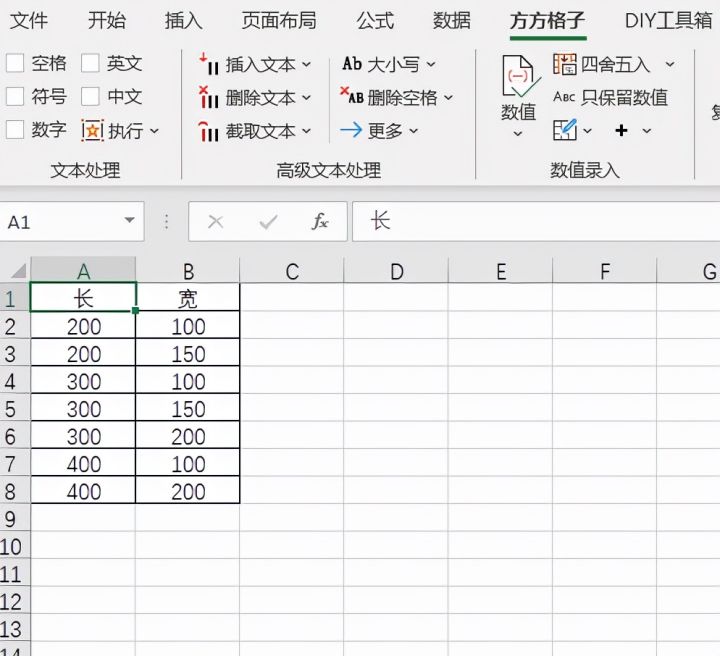Click the Insert Text (插入文本) icon
Image resolution: width=720 pixels, height=656 pixels.
pyautogui.click(x=209, y=64)
